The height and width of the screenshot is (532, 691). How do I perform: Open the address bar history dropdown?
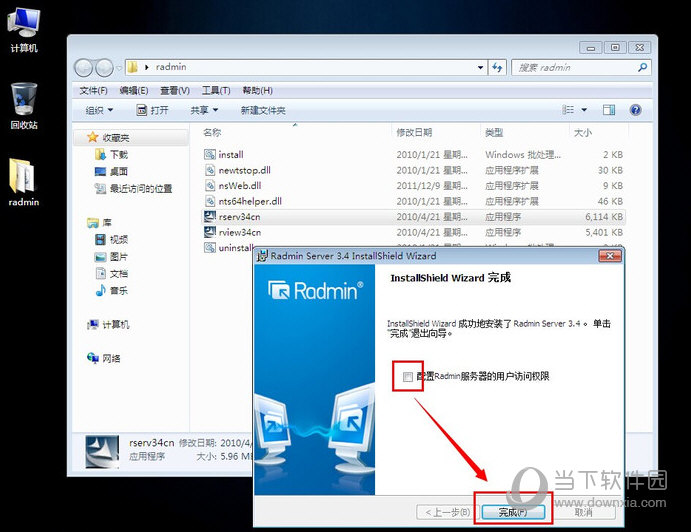pyautogui.click(x=480, y=67)
